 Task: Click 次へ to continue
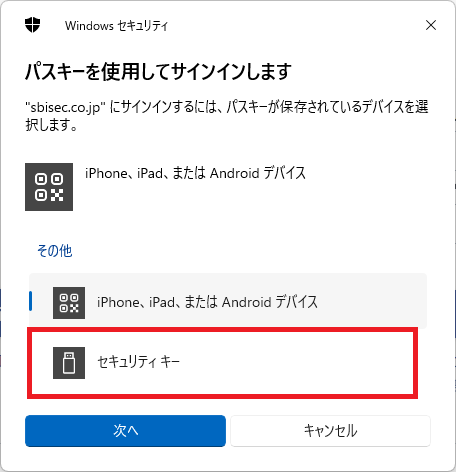(x=125, y=431)
